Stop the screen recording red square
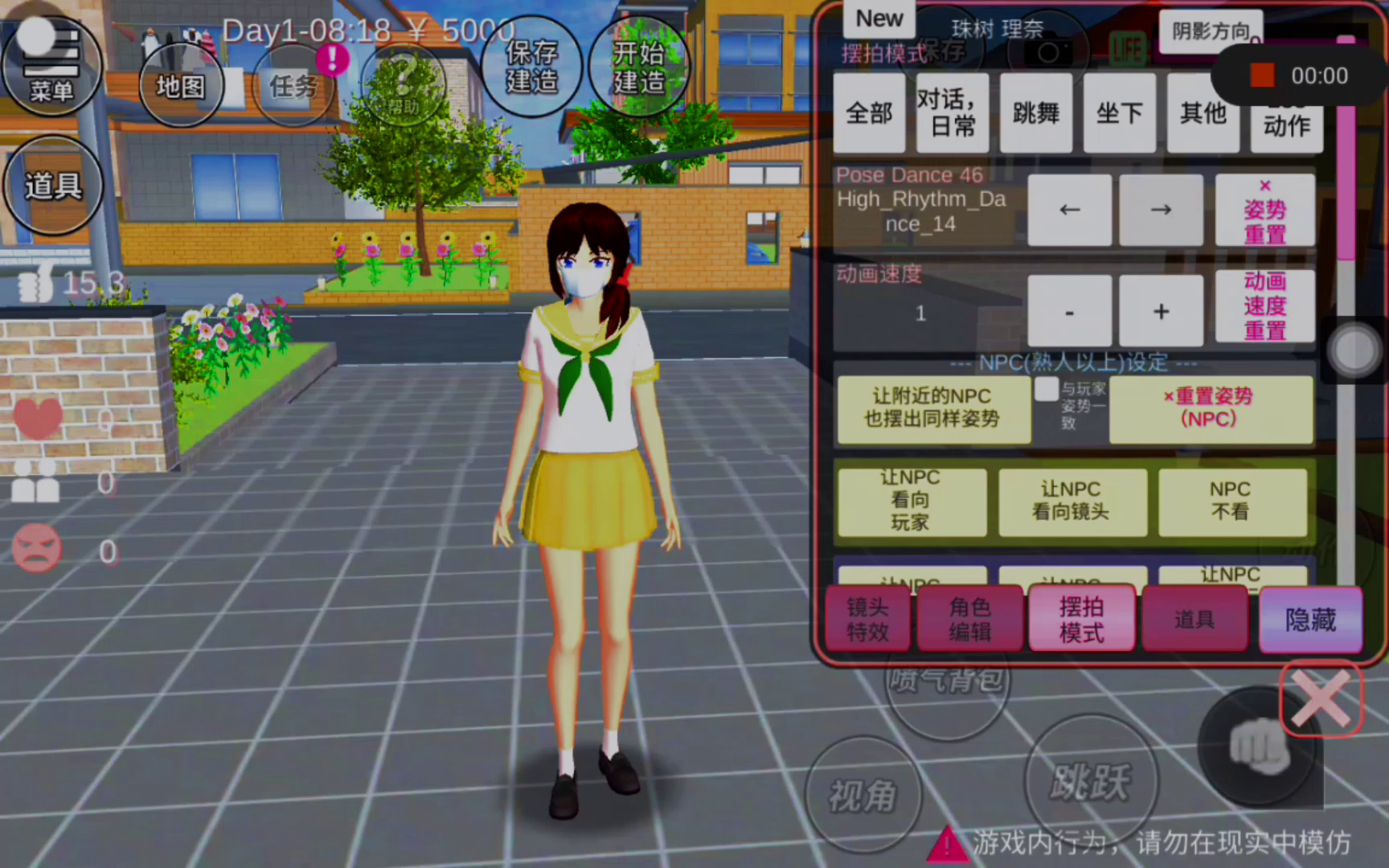This screenshot has height=868, width=1389. pyautogui.click(x=1262, y=76)
